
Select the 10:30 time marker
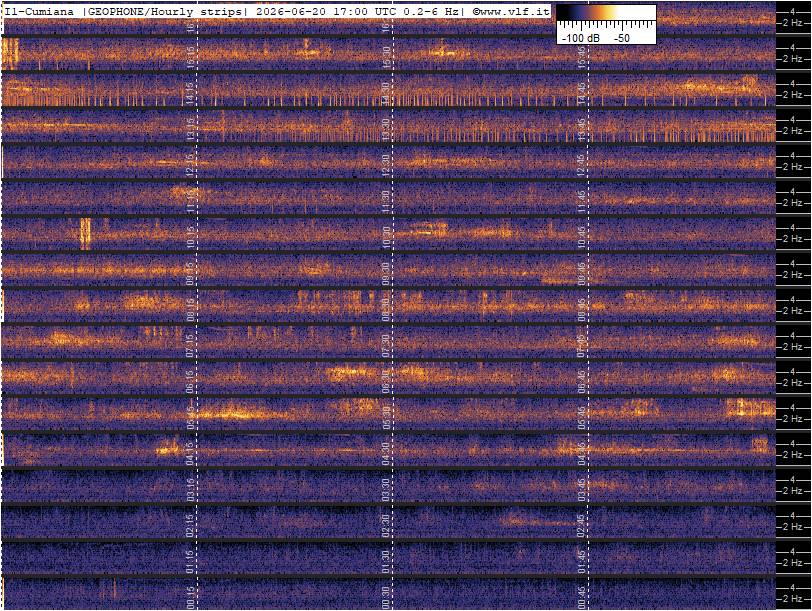point(386,238)
